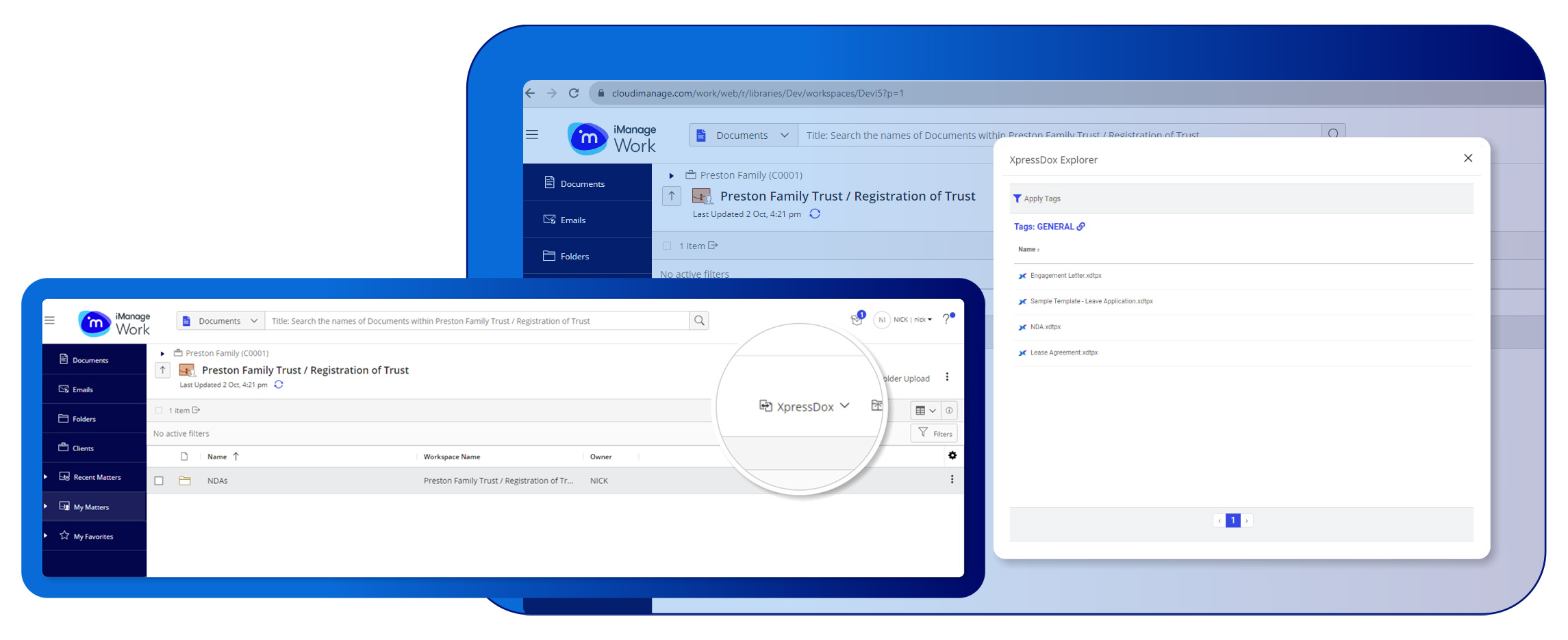Click the NDAs folder name in the list
The image size is (1568, 640).
click(x=218, y=481)
